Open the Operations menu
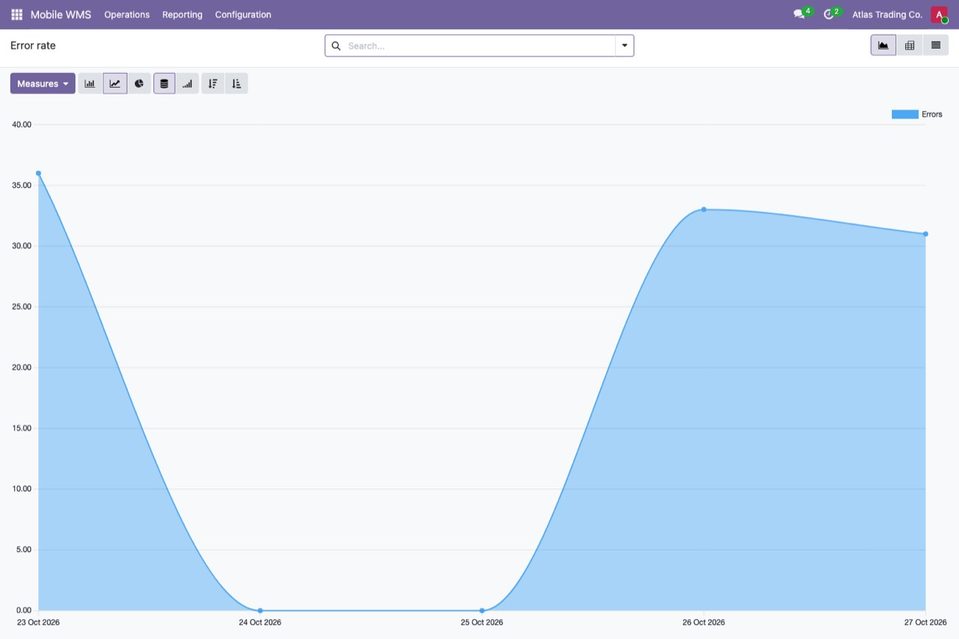Viewport: 959px width, 639px height. tap(127, 14)
